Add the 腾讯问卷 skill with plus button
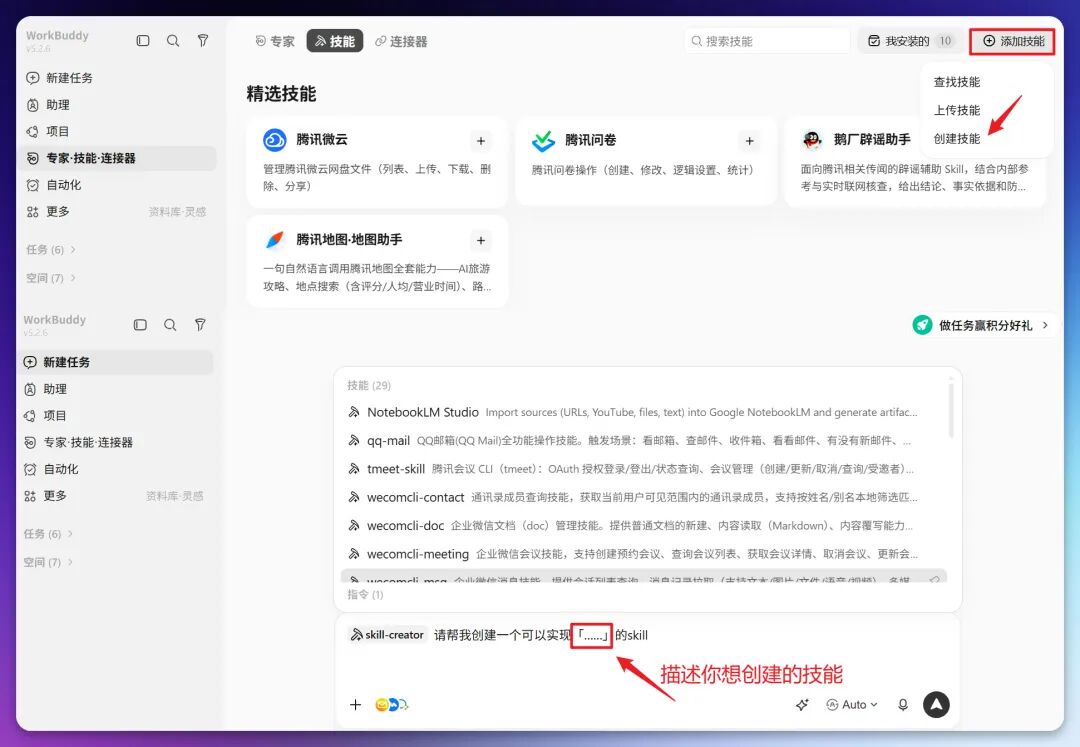1080x747 pixels. tap(749, 141)
